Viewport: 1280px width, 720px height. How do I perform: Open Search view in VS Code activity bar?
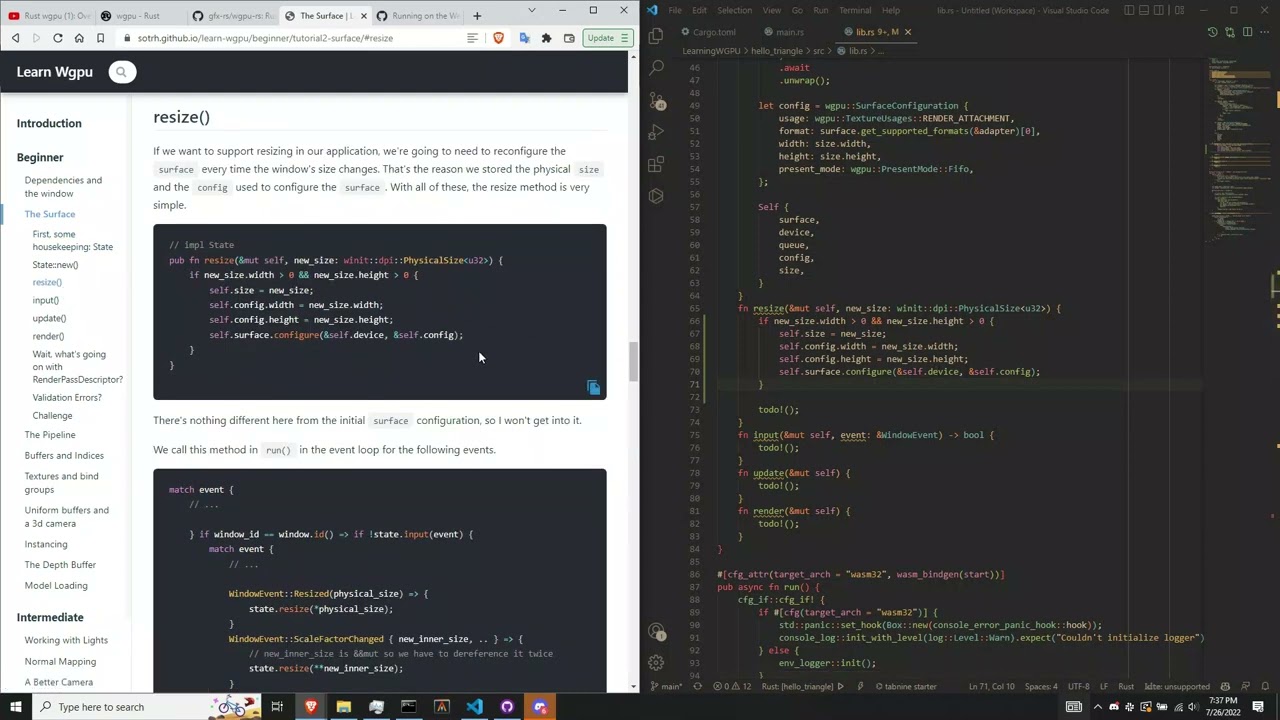[656, 68]
